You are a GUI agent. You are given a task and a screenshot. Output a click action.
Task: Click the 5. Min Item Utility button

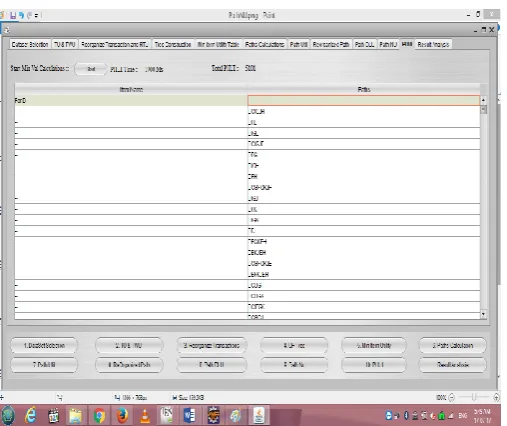[x=374, y=345]
